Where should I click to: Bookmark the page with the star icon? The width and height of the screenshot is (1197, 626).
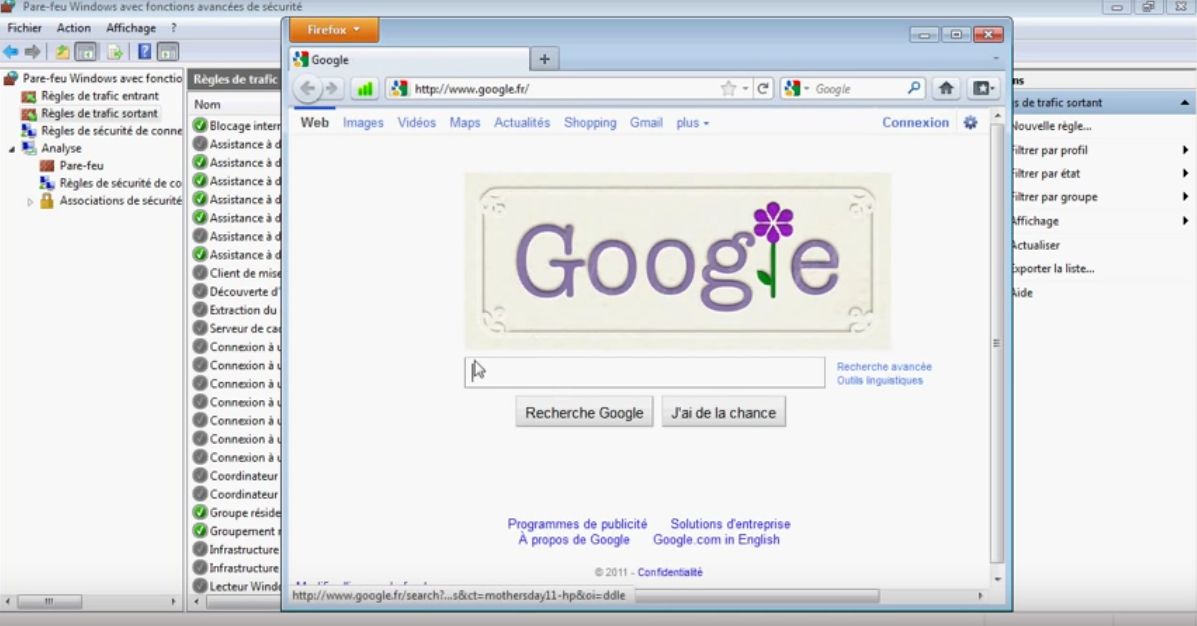(x=728, y=89)
